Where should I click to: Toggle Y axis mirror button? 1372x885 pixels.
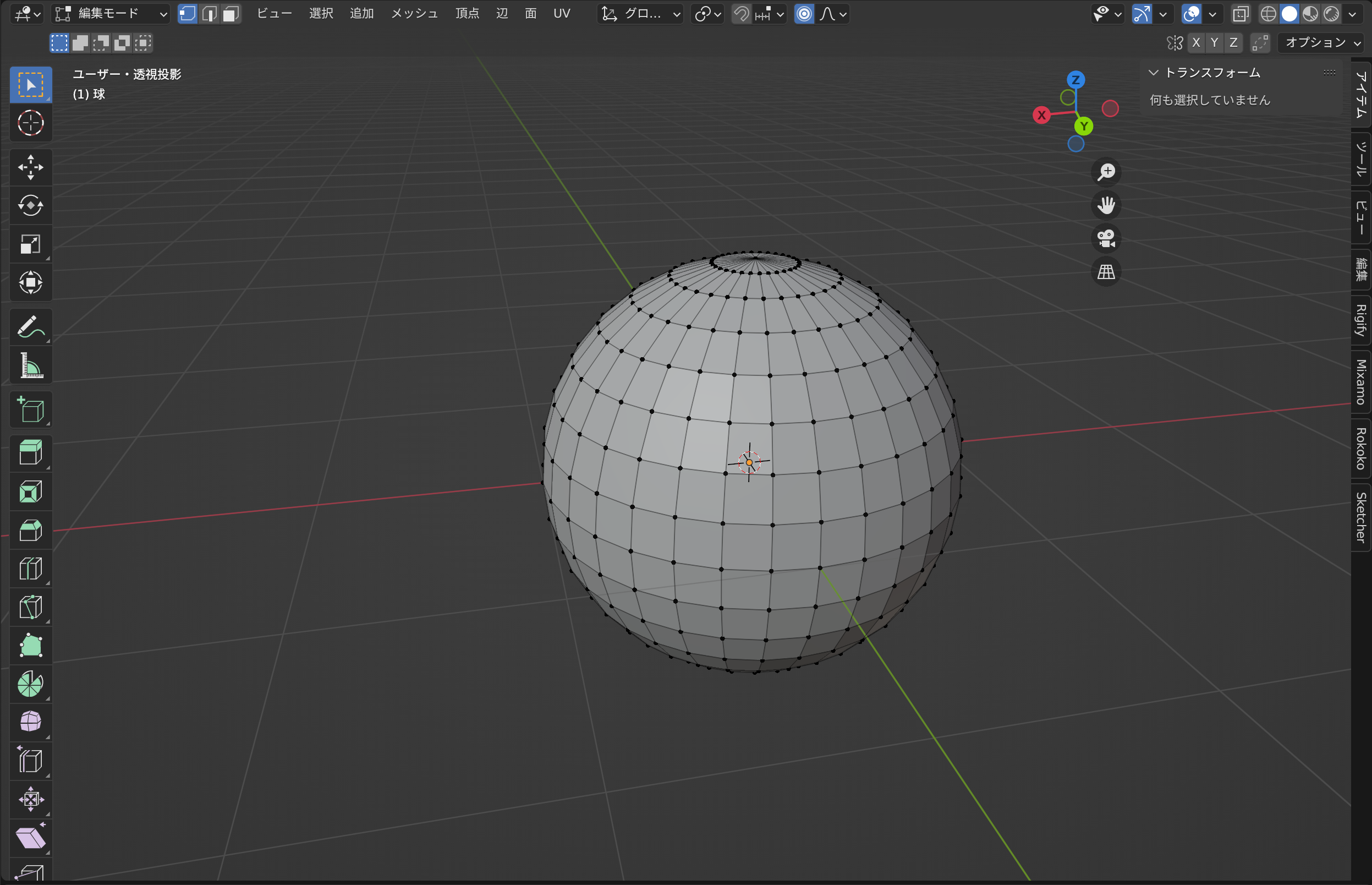pyautogui.click(x=1215, y=42)
